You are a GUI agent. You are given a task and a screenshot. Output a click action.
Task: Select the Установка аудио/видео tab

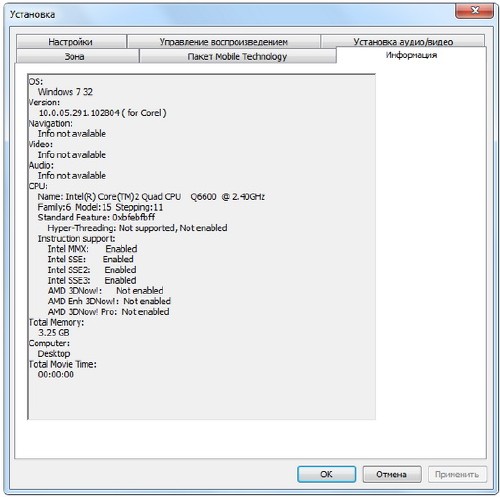click(x=403, y=41)
